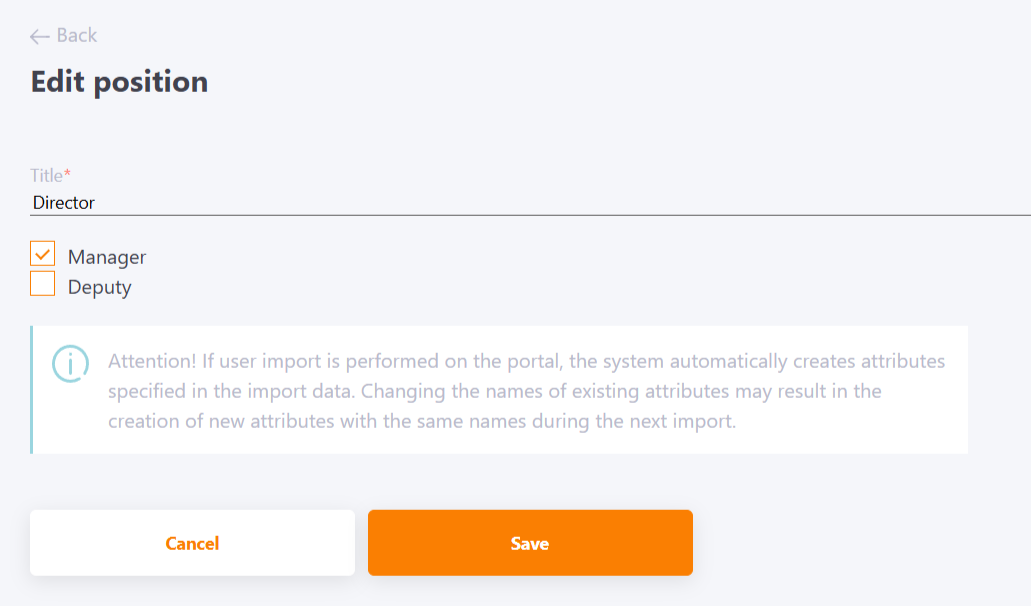Cancel editing the position
The width and height of the screenshot is (1031, 606).
[192, 543]
